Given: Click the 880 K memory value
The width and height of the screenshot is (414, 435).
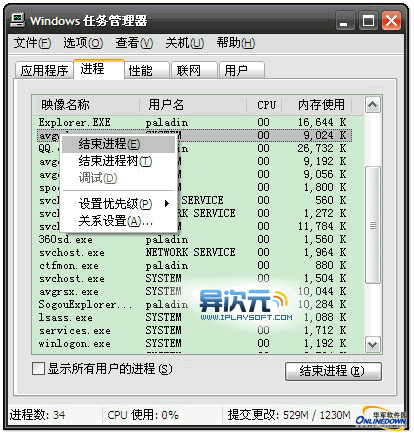Looking at the screenshot, I should 330,265.
